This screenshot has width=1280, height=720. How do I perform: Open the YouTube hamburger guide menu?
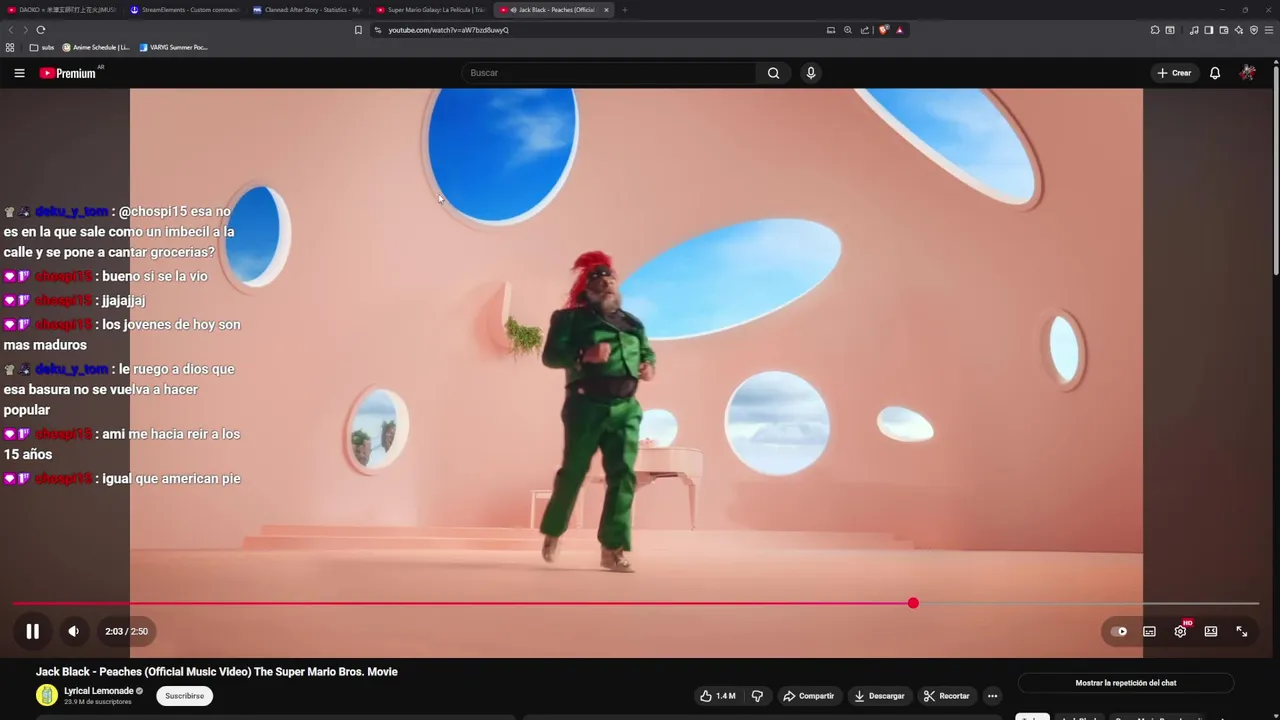19,73
